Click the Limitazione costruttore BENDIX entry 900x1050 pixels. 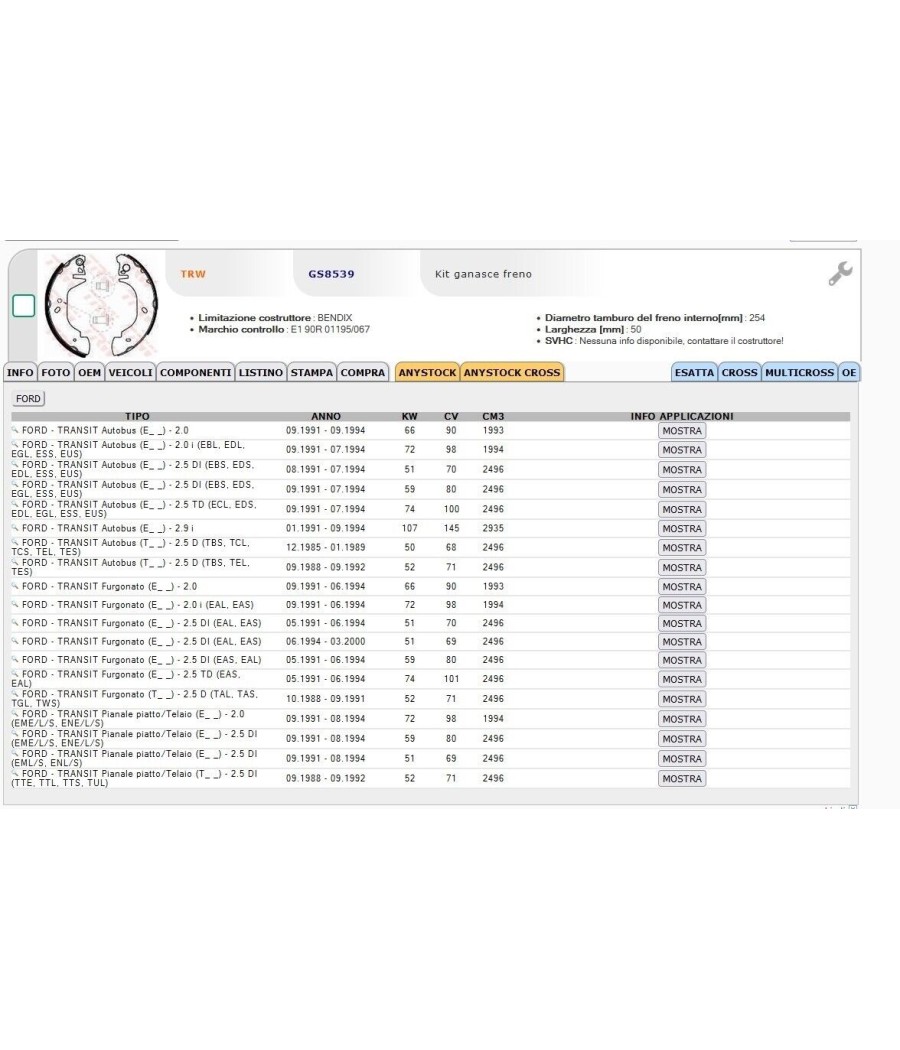275,318
